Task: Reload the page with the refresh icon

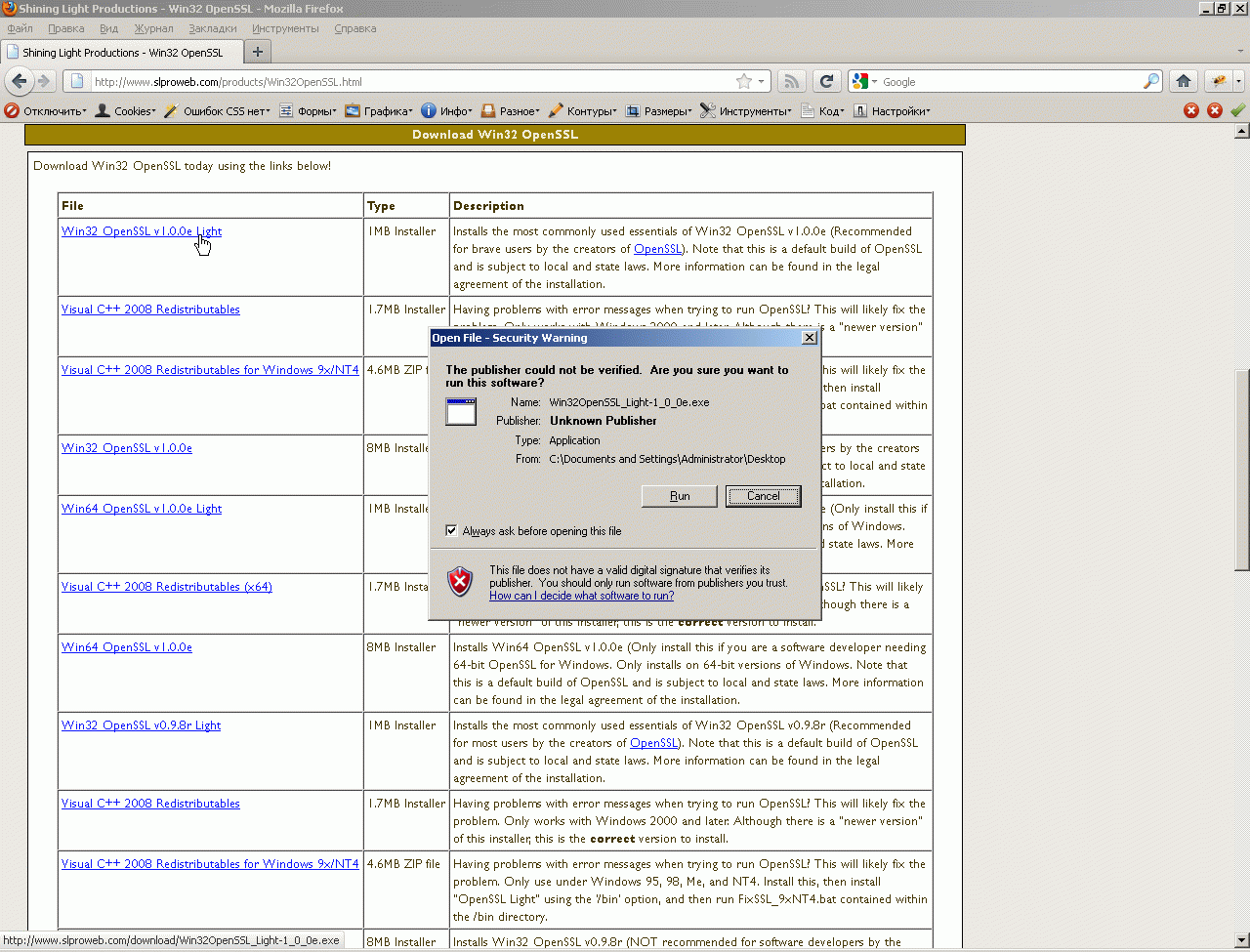Action: point(826,82)
